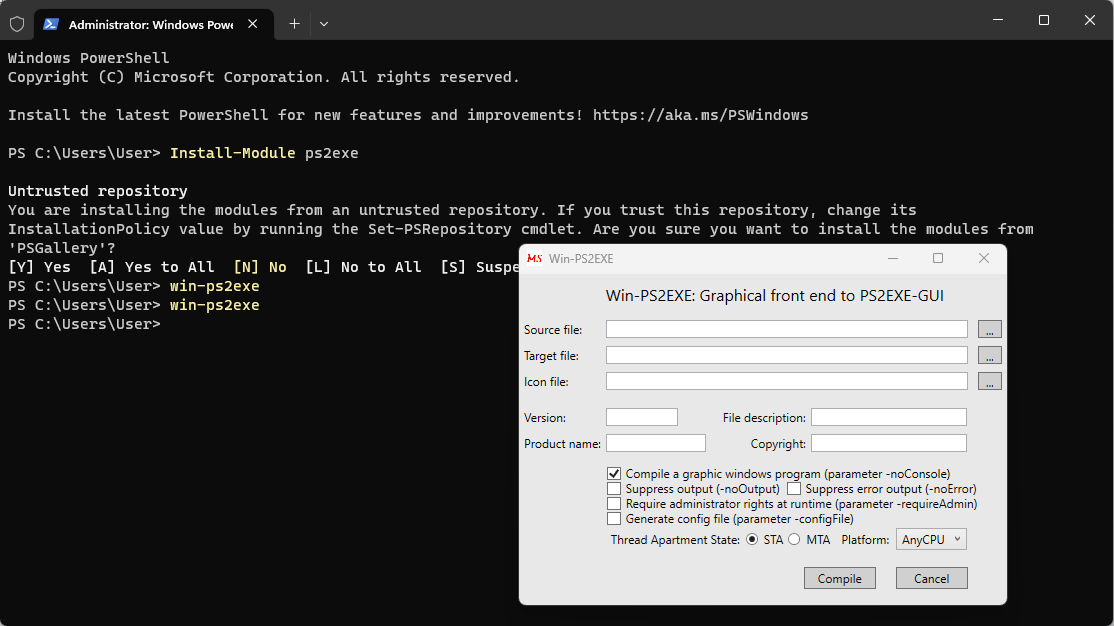Click the 'Install-Module' command text in terminal
This screenshot has width=1114, height=626.
(x=232, y=153)
